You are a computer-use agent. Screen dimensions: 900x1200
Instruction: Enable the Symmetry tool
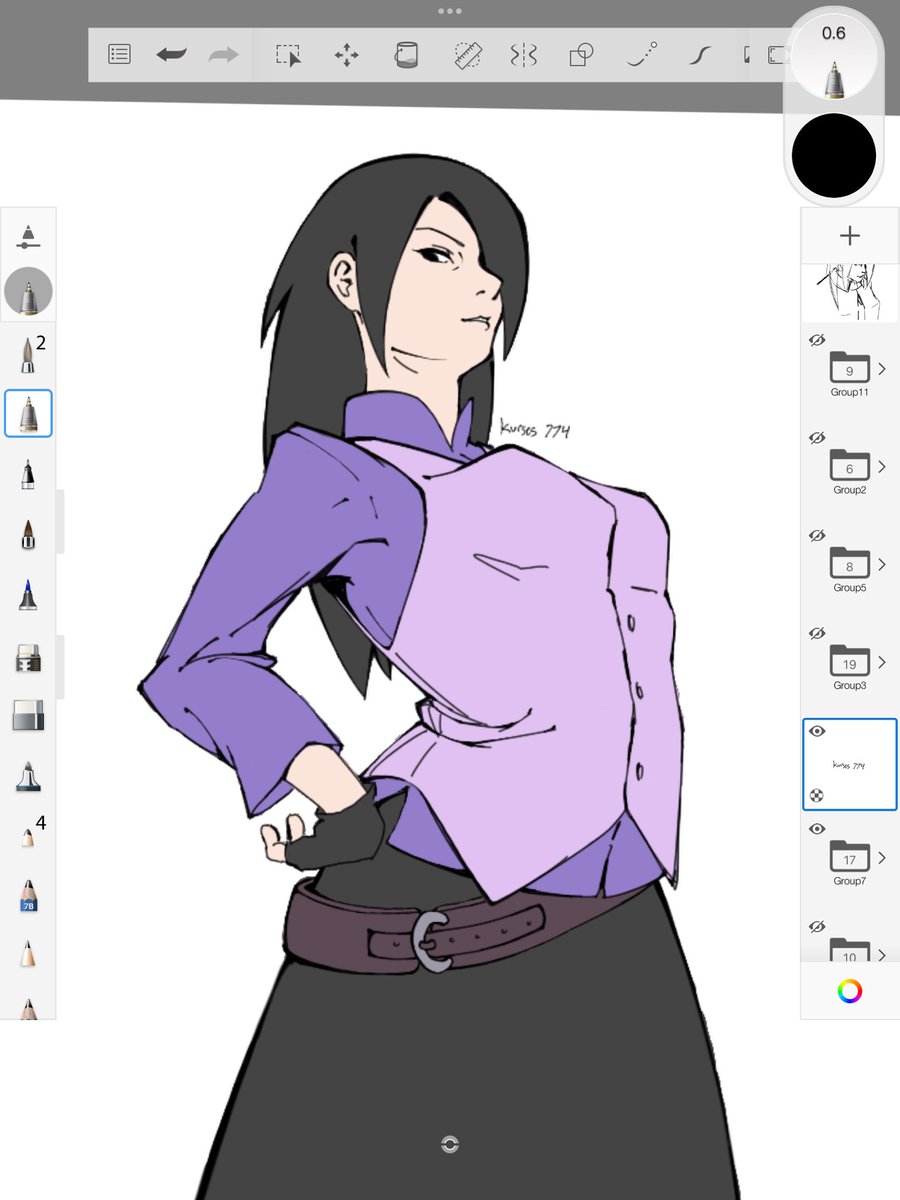tap(524, 55)
